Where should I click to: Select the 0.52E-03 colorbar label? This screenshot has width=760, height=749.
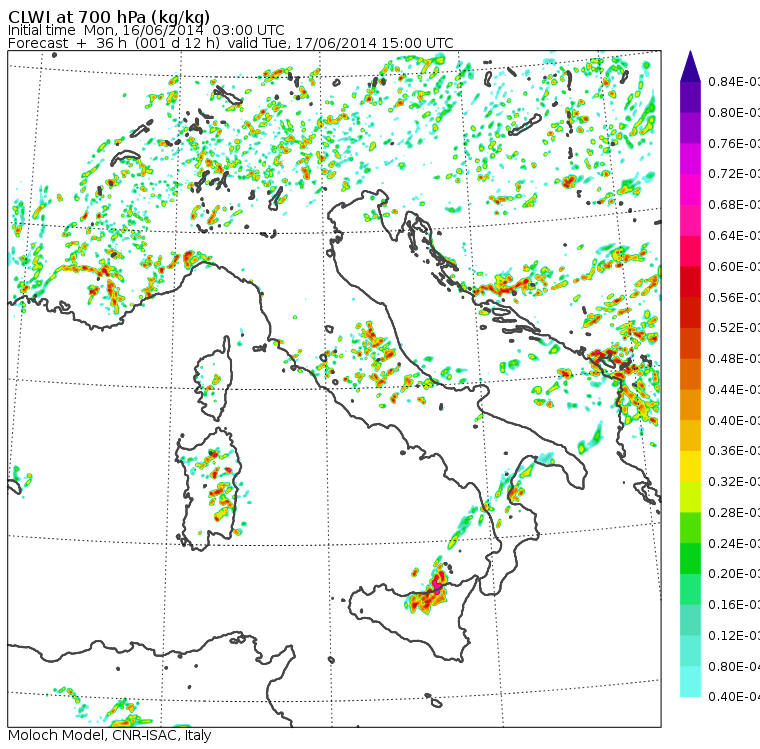(x=734, y=328)
